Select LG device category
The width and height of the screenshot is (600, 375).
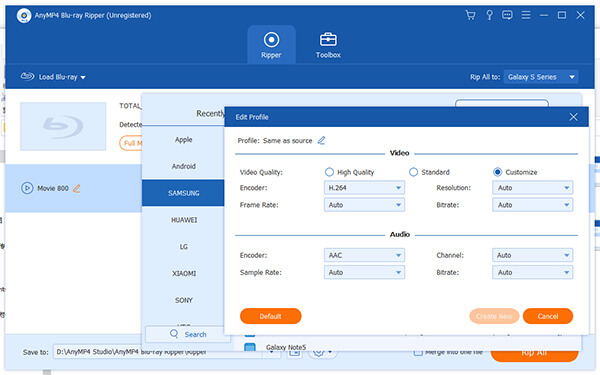click(183, 247)
